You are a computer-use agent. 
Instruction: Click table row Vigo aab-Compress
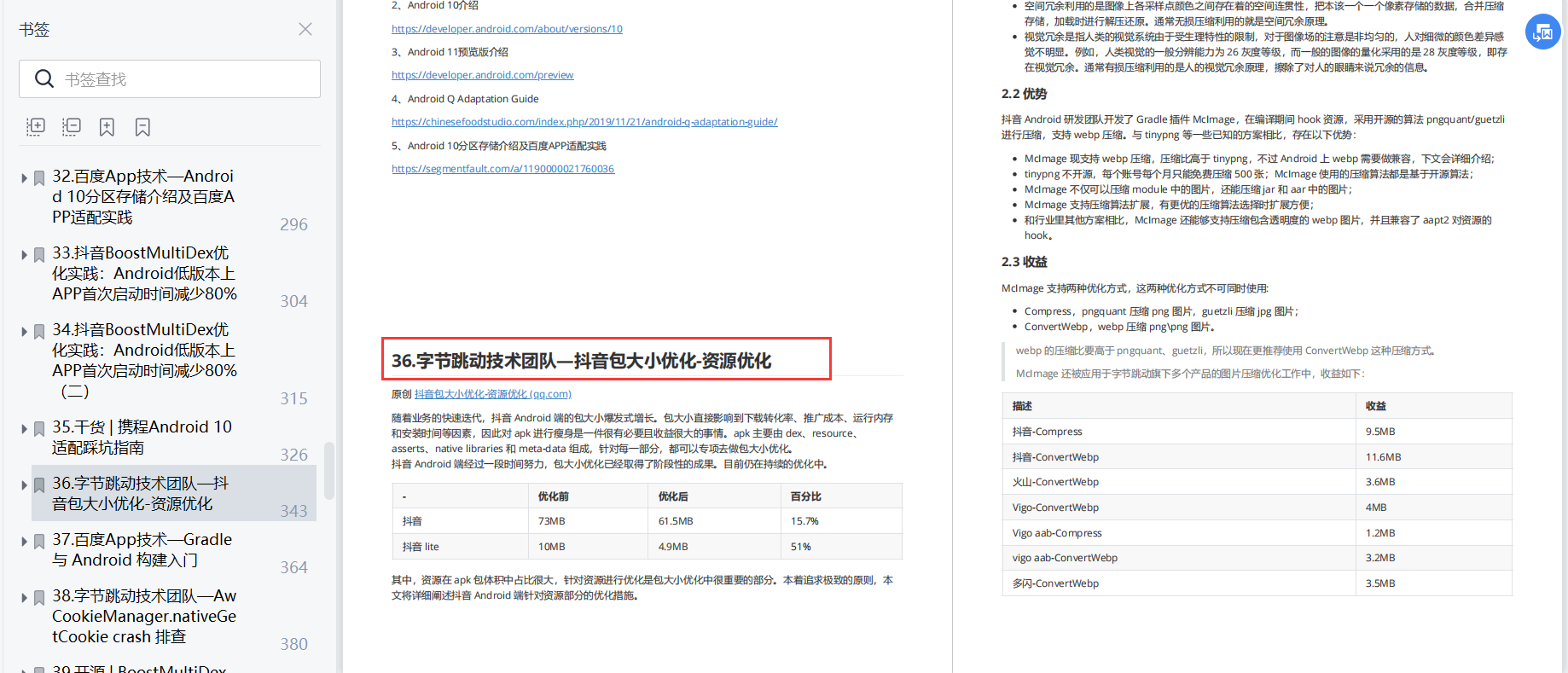tap(1257, 533)
